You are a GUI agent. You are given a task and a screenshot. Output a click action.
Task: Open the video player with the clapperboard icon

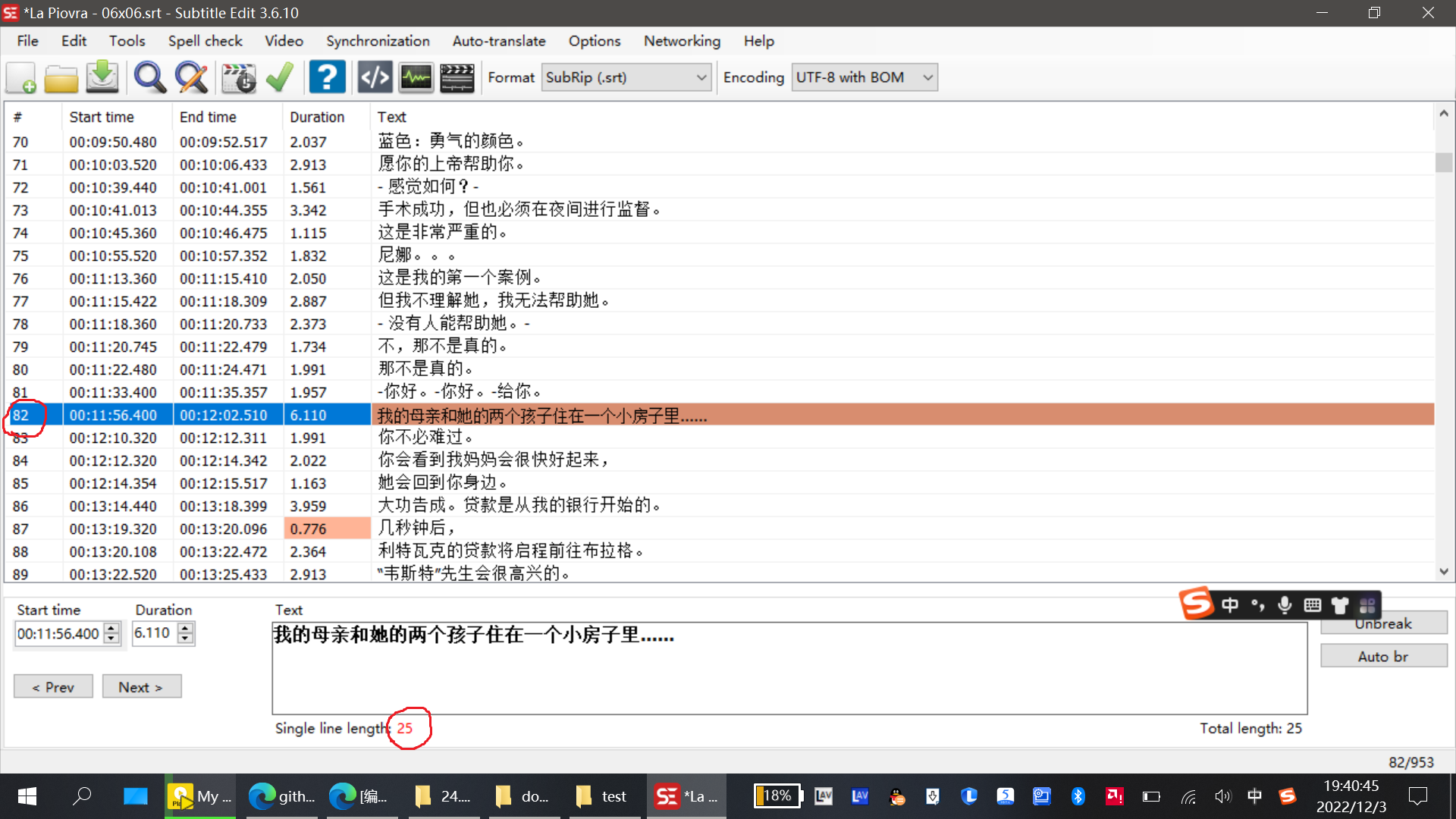pos(457,77)
